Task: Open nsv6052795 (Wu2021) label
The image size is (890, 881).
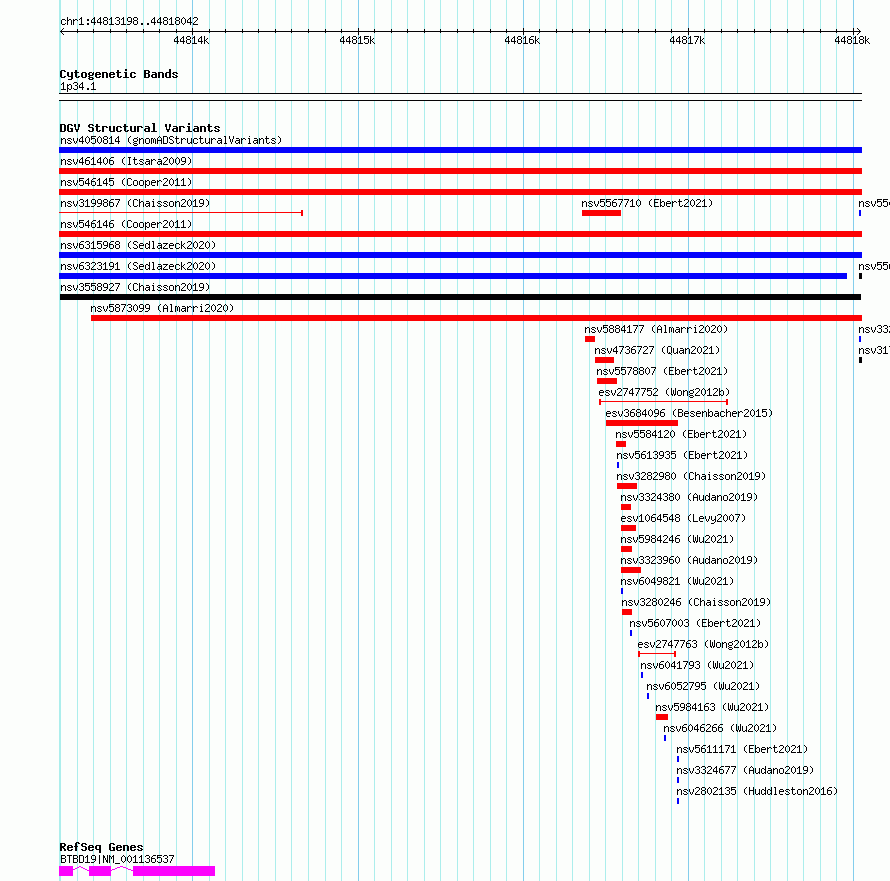Action: click(703, 686)
